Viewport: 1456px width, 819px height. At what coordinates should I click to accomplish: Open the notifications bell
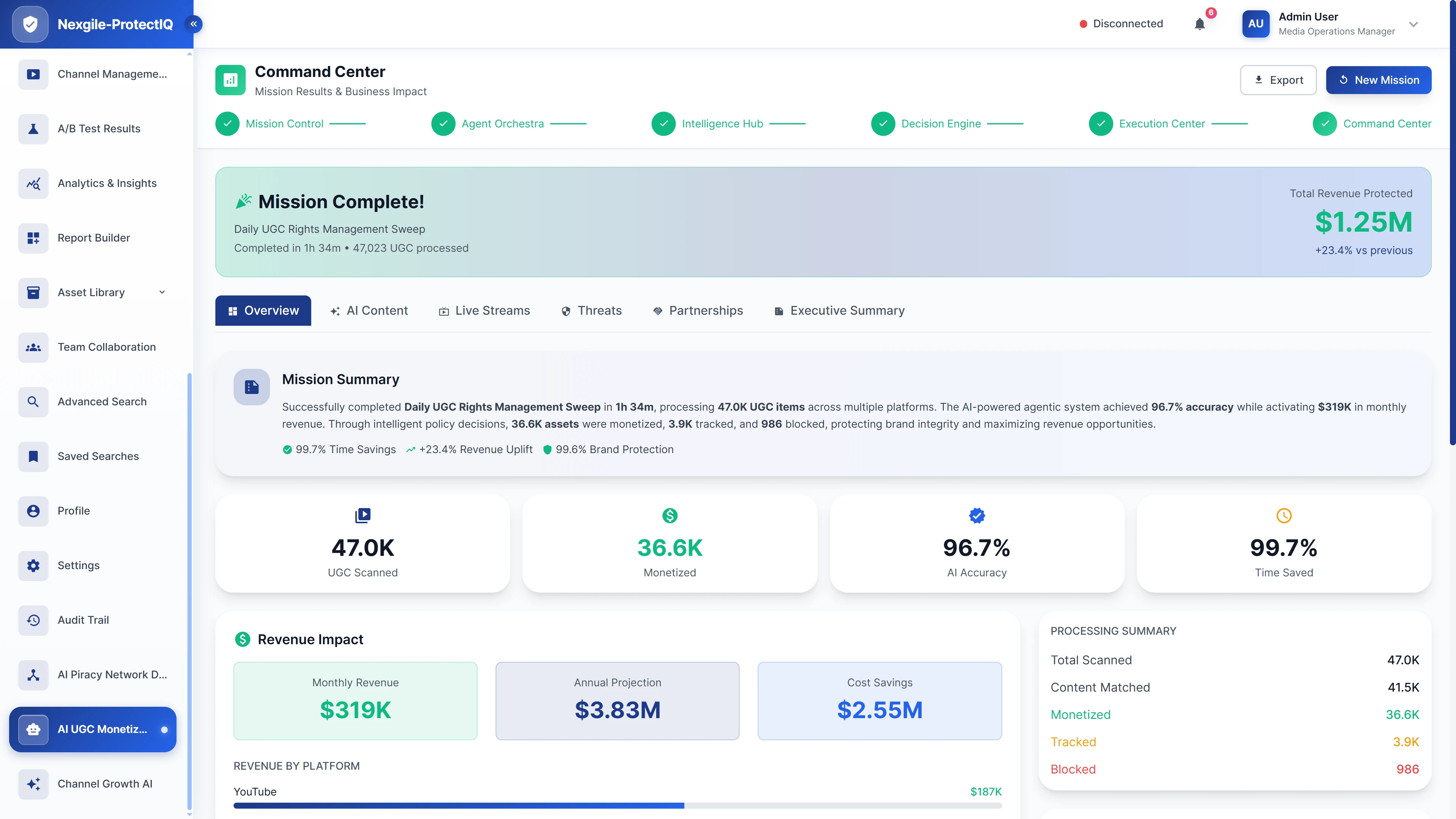(1200, 24)
